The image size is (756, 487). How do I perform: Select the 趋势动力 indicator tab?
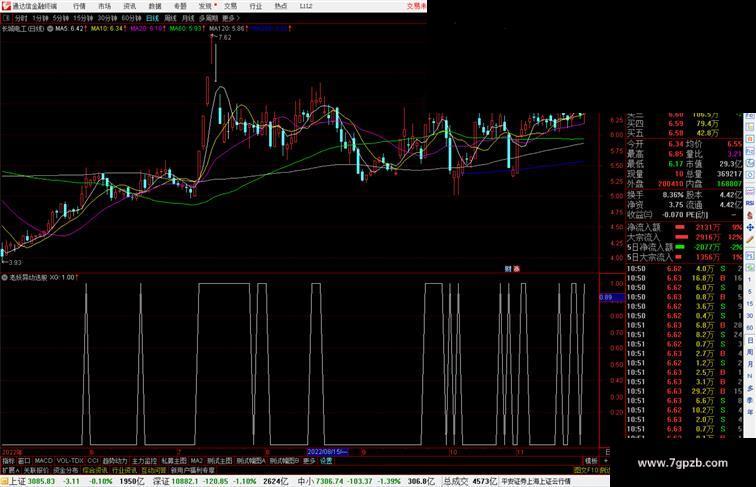point(115,461)
